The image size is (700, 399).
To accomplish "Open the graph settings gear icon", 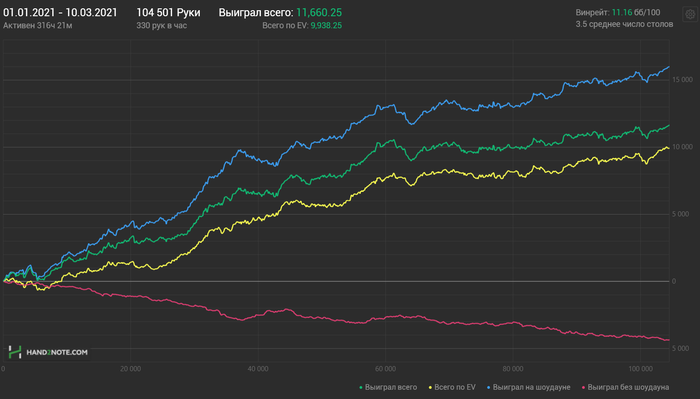I will pyautogui.click(x=690, y=14).
